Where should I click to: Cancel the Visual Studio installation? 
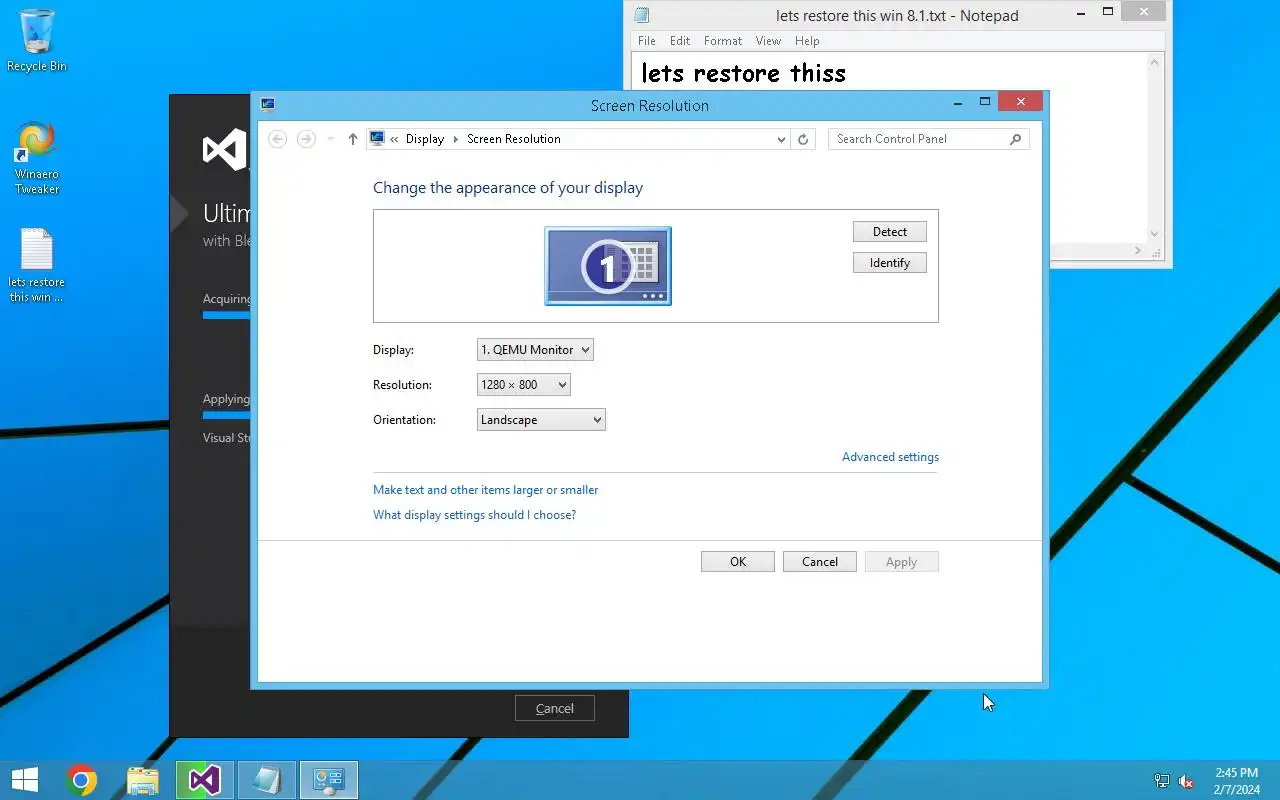[555, 708]
